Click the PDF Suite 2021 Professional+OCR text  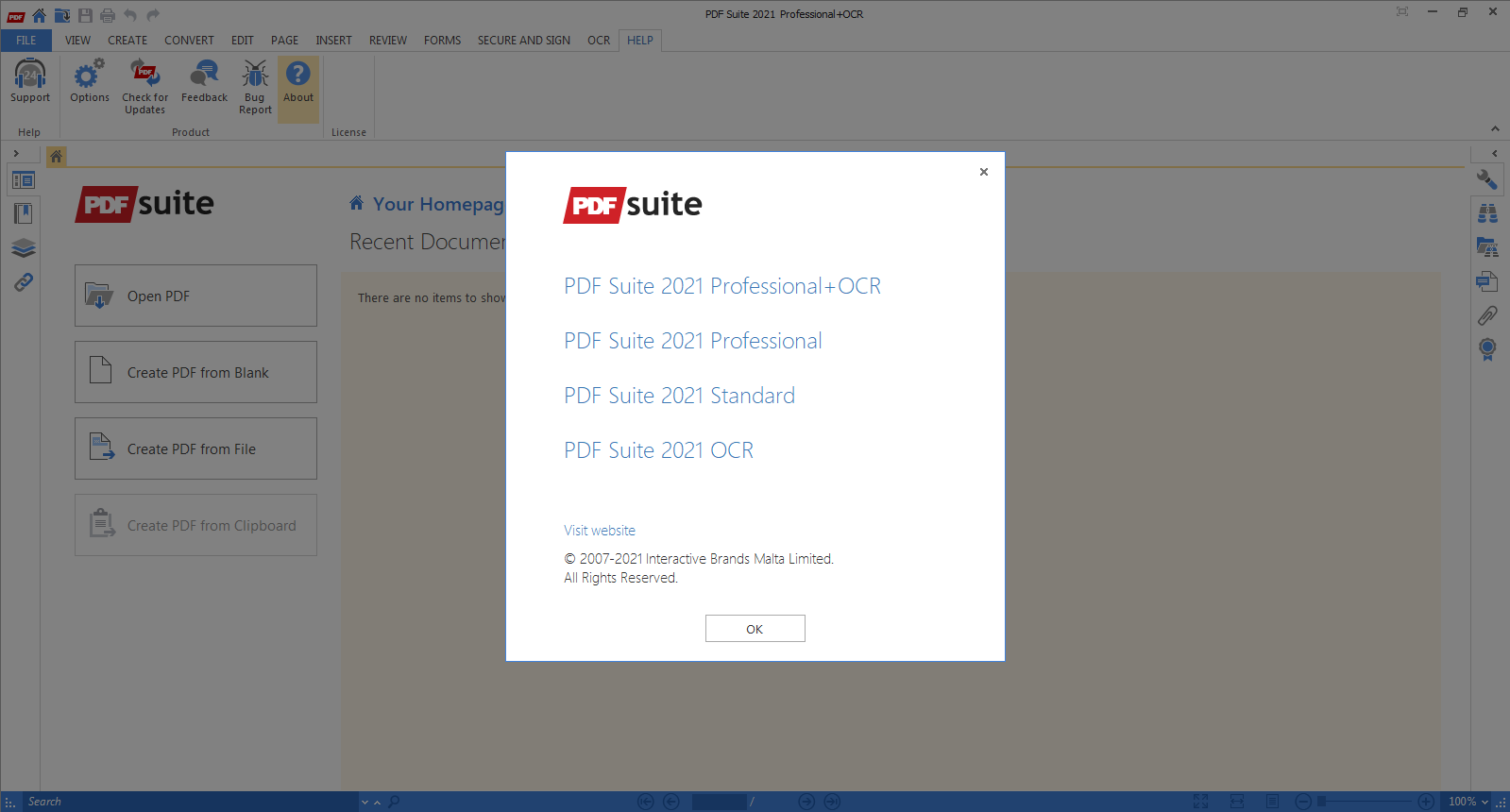click(722, 286)
